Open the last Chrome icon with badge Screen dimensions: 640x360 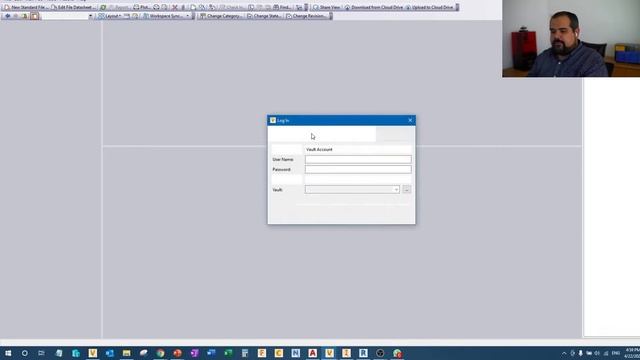pyautogui.click(x=398, y=353)
